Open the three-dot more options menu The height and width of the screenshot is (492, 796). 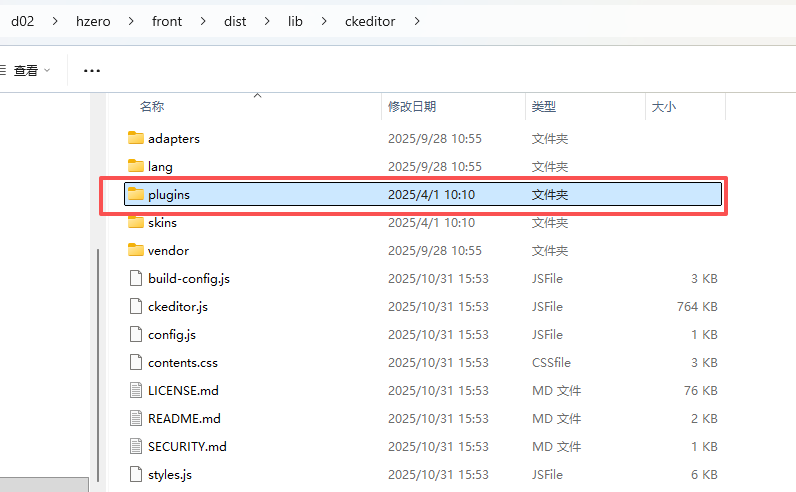92,70
